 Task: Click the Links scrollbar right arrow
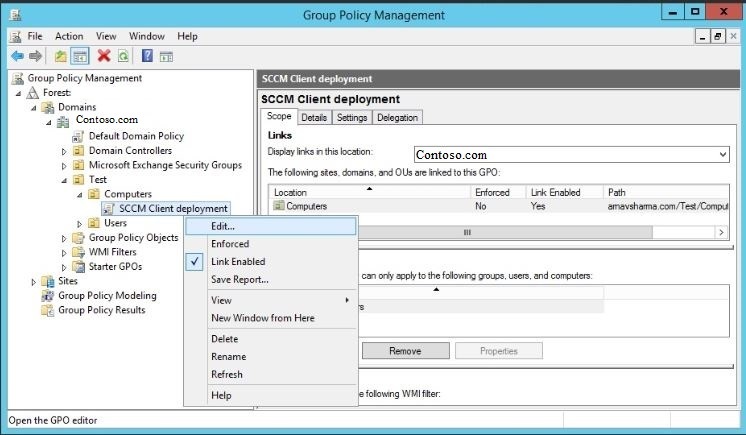(x=721, y=232)
